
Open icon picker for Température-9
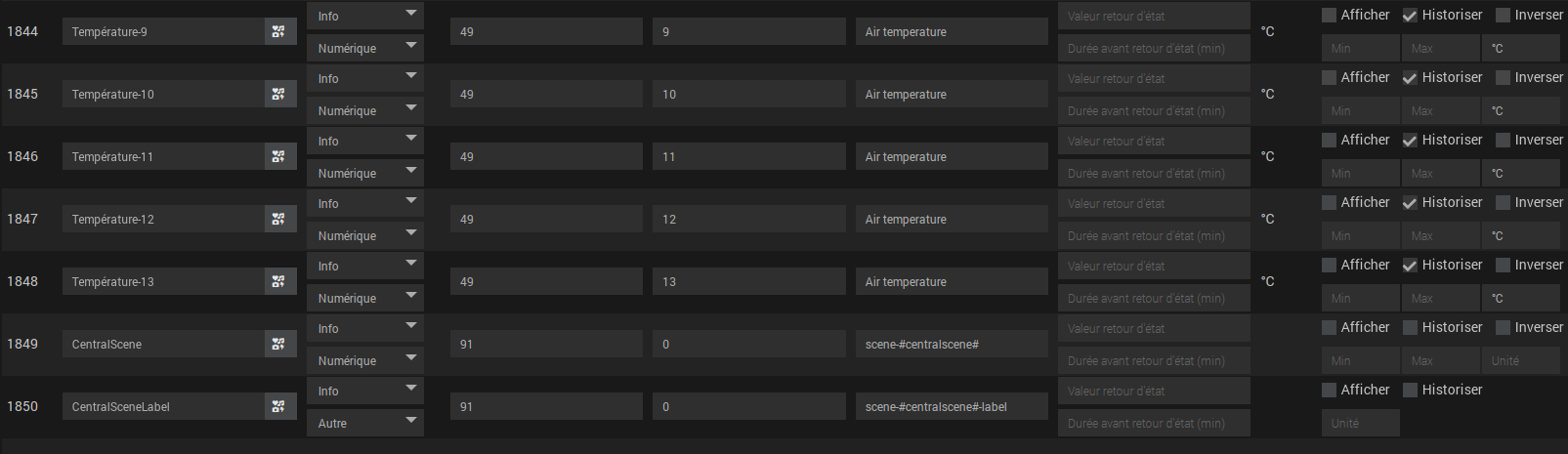(x=279, y=31)
